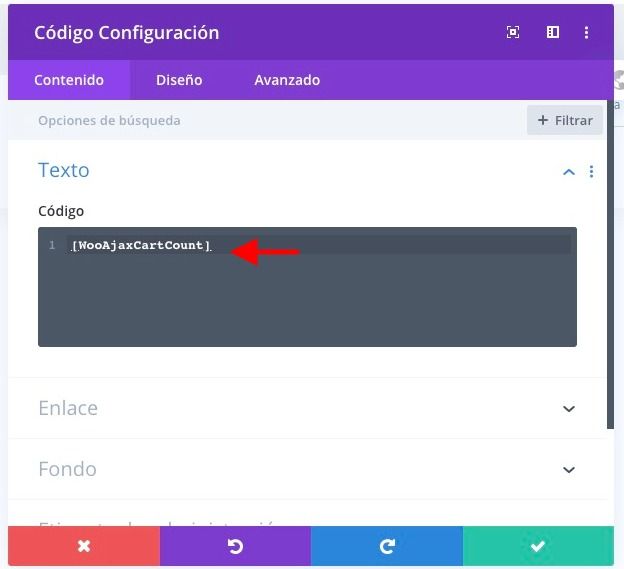The image size is (624, 569).
Task: Click the expand modal fullscreen icon
Action: [x=513, y=32]
